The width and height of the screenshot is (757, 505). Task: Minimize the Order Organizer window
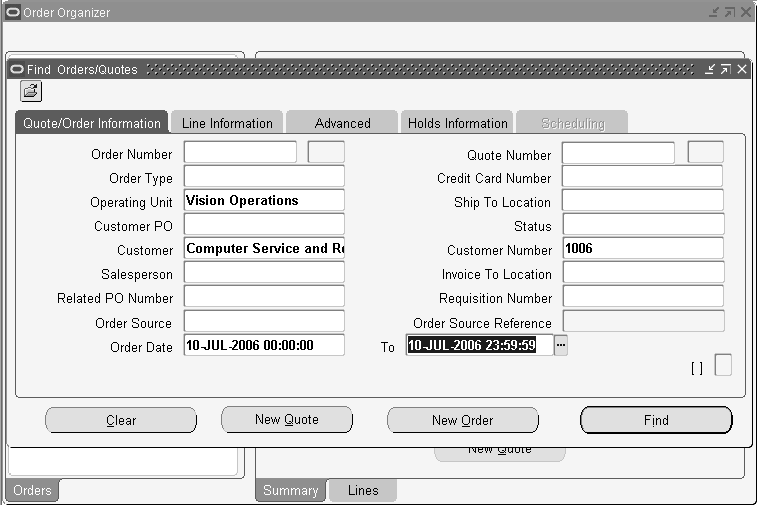(714, 12)
